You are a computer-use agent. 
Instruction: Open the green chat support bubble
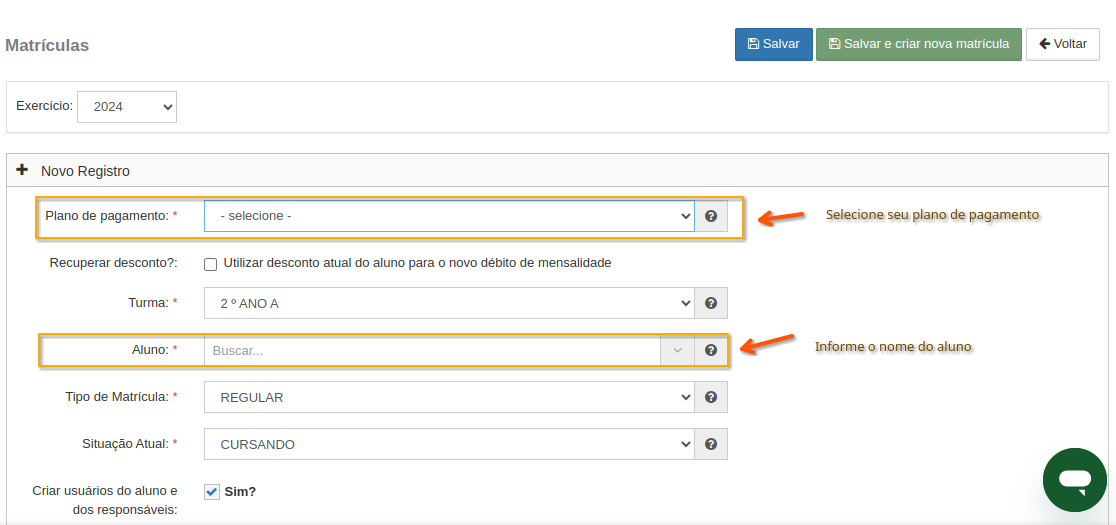click(1074, 480)
